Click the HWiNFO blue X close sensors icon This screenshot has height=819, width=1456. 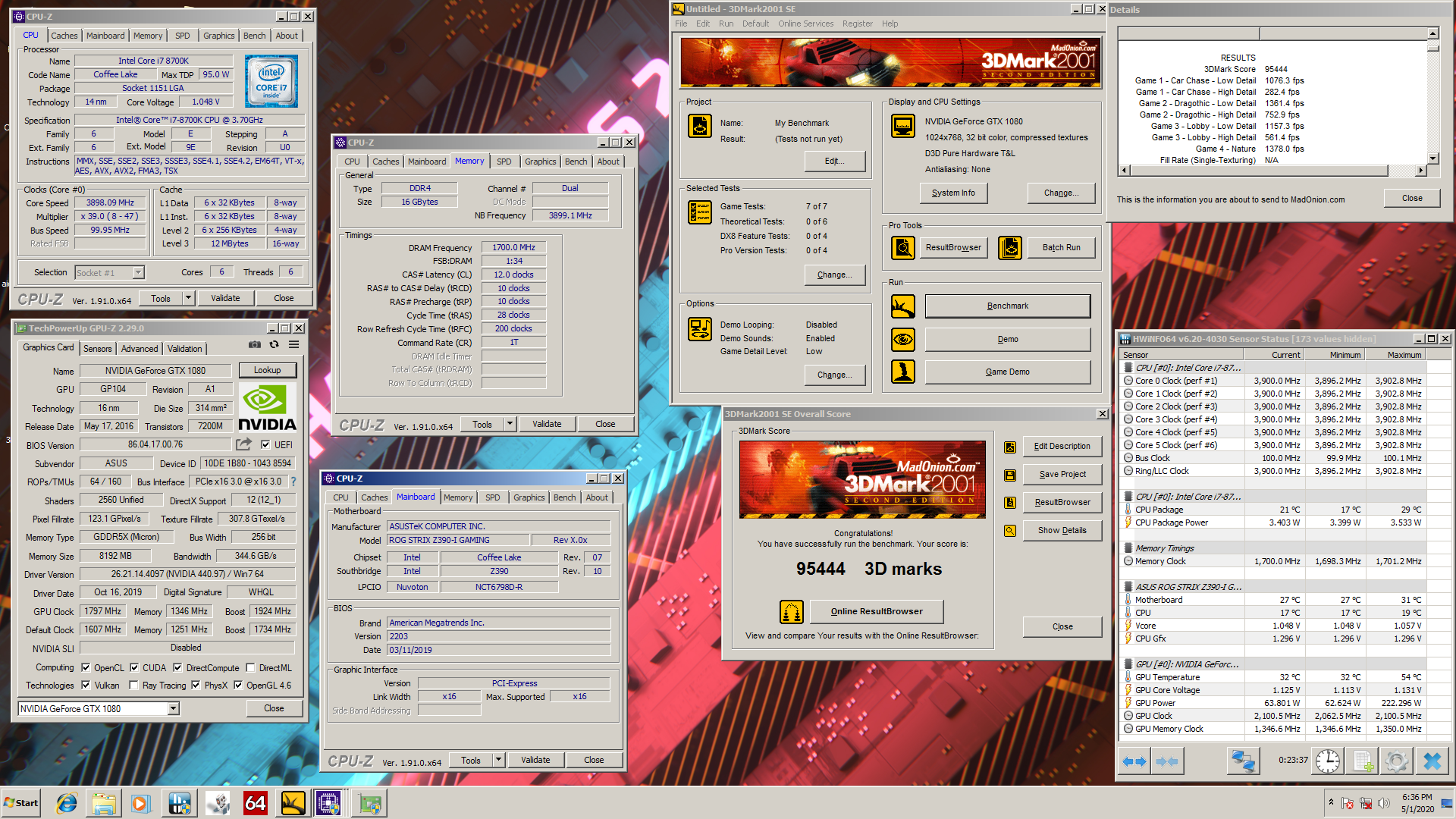click(1432, 761)
